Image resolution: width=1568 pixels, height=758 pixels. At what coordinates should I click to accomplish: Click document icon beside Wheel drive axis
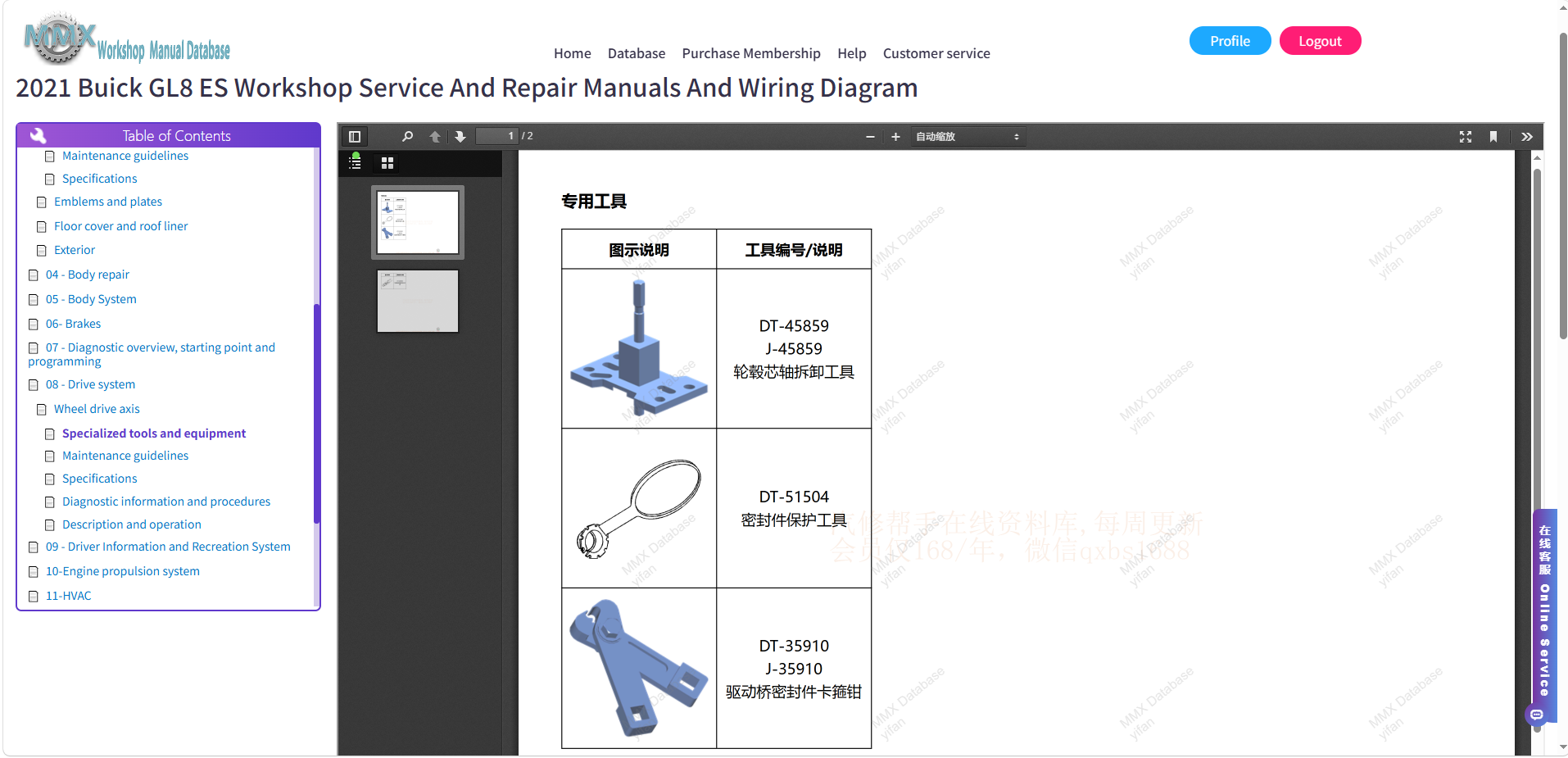point(42,410)
